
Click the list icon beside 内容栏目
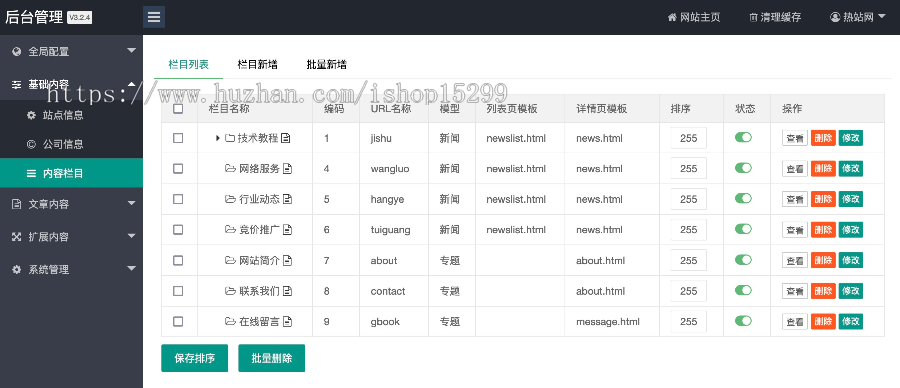pyautogui.click(x=31, y=173)
